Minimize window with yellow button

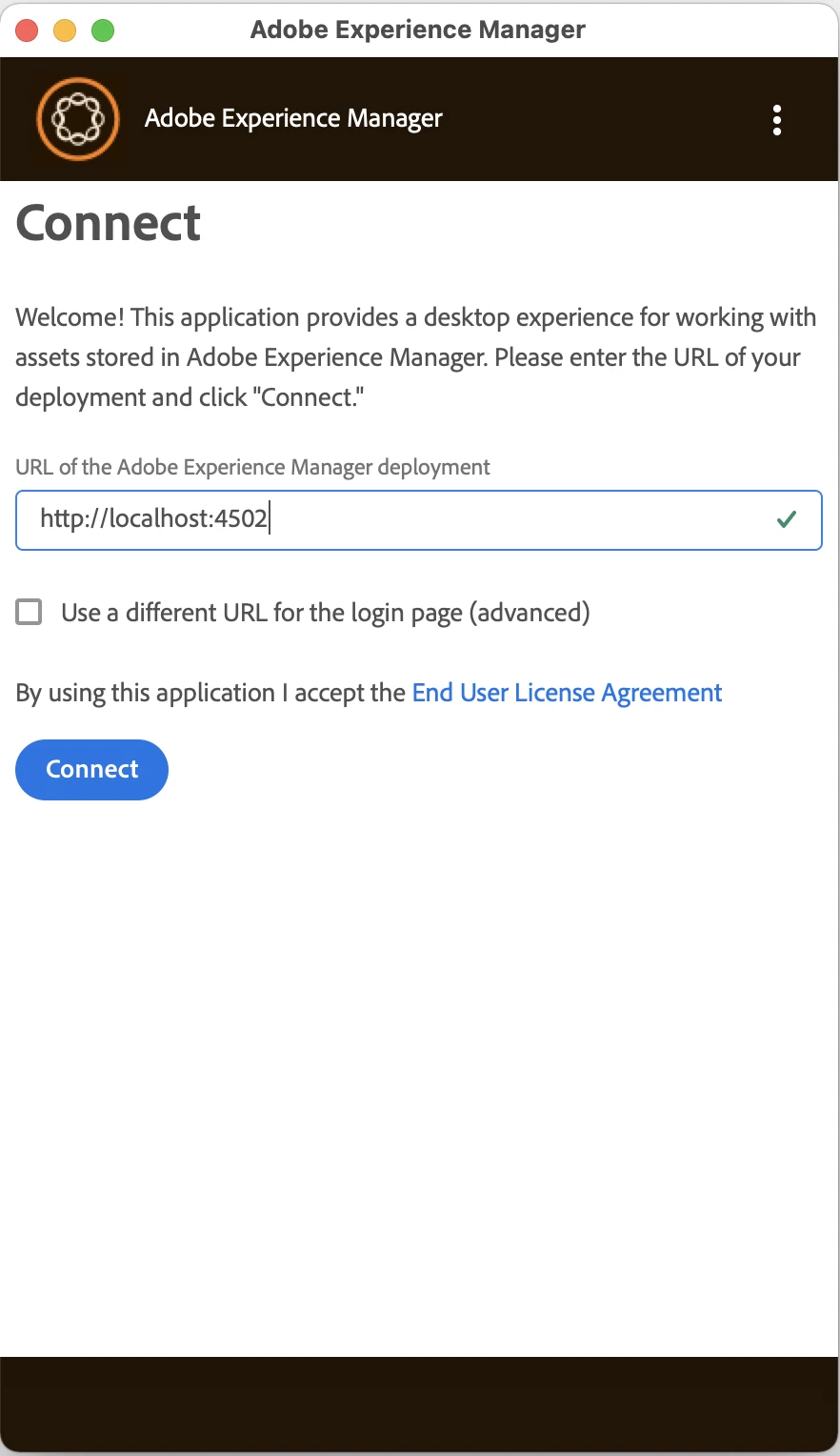(x=65, y=30)
